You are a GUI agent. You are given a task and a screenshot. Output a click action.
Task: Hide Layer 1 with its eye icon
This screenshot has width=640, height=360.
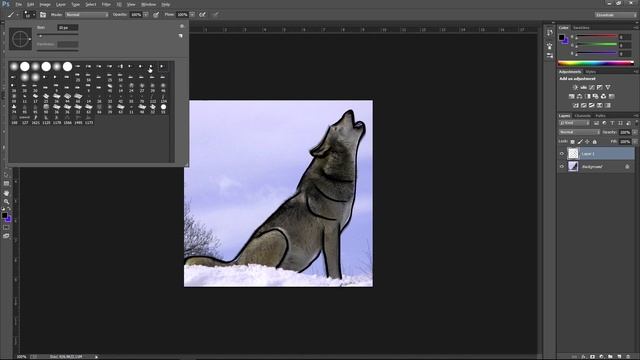[x=562, y=153]
